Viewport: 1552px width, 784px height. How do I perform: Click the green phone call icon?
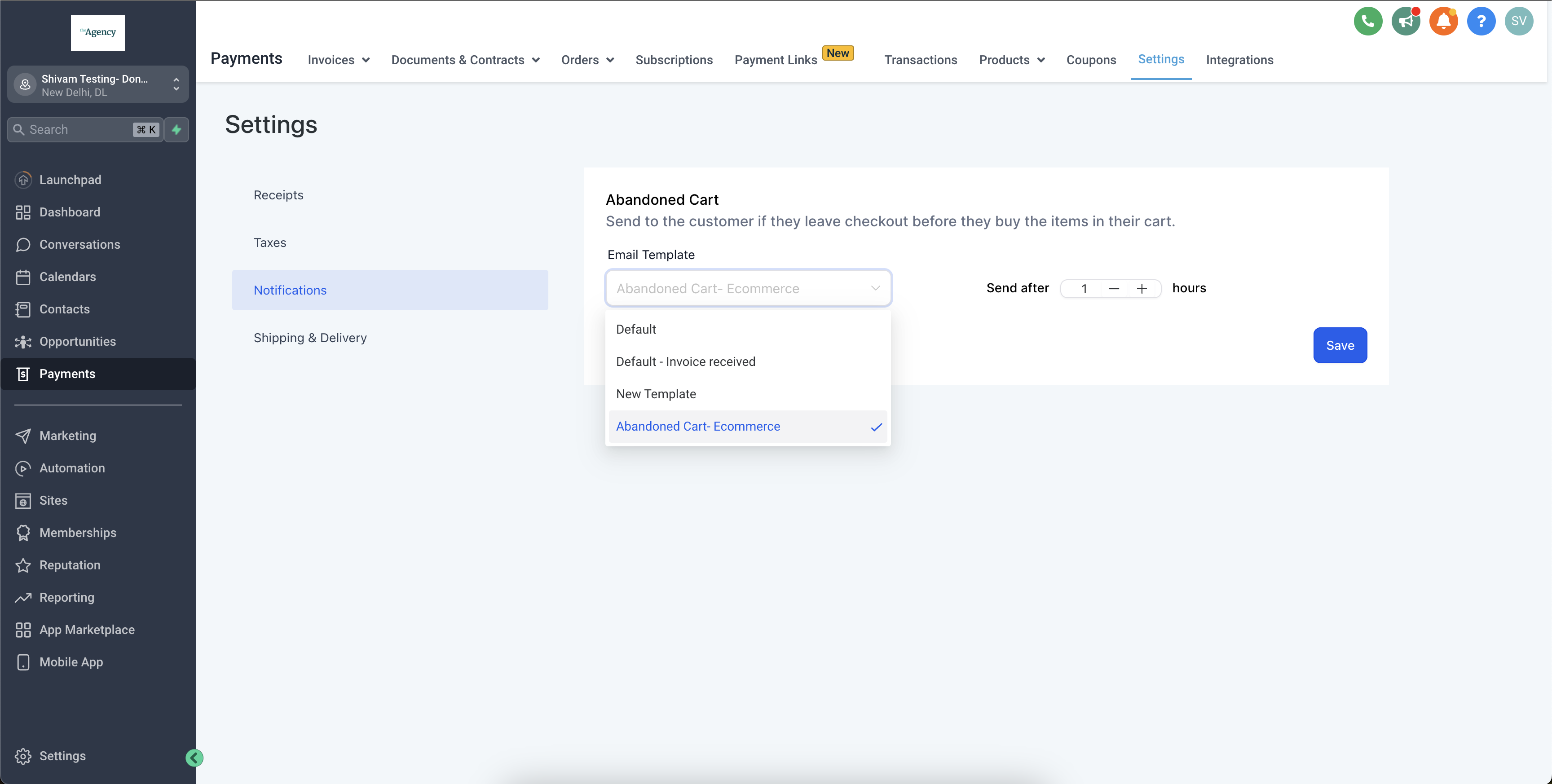click(1367, 22)
